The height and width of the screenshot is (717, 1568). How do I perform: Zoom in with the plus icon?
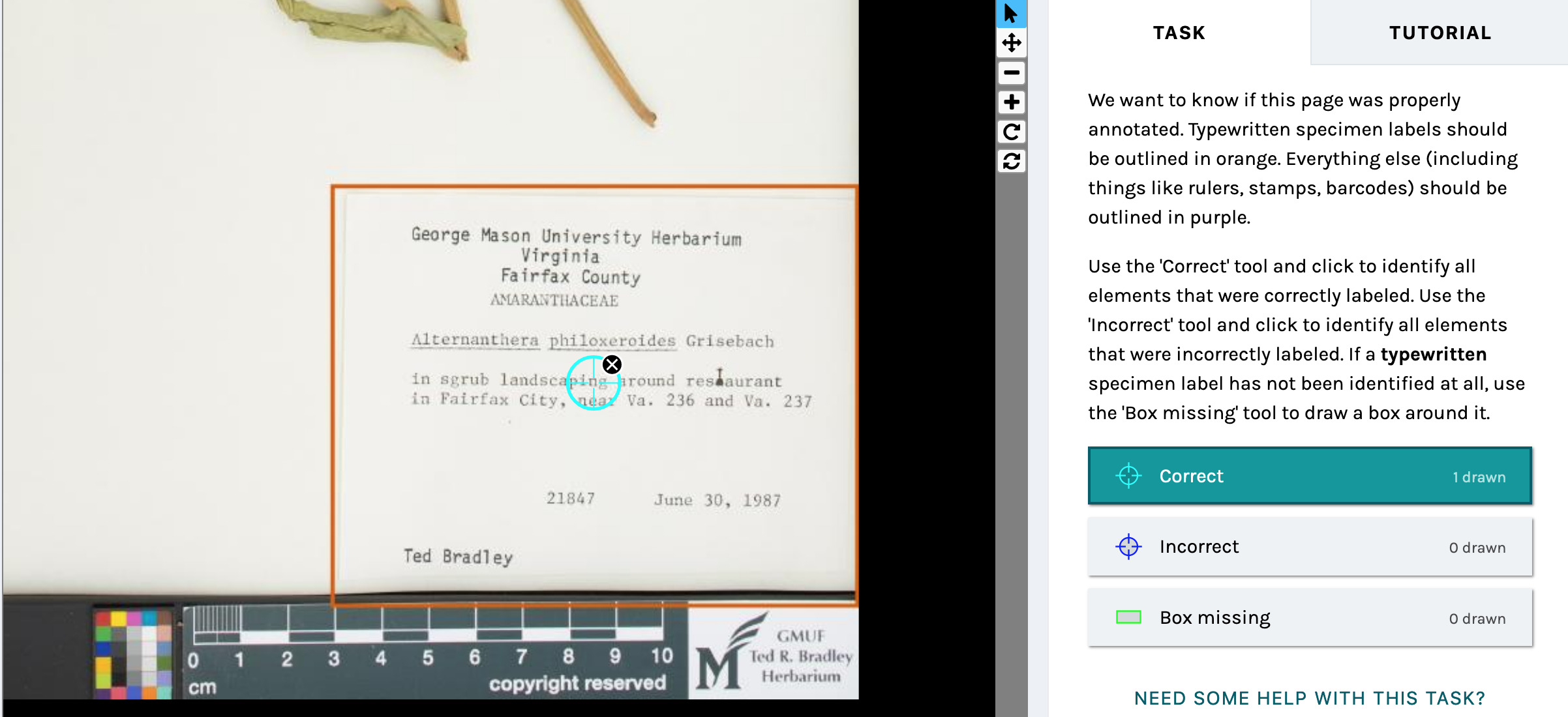click(x=1011, y=102)
